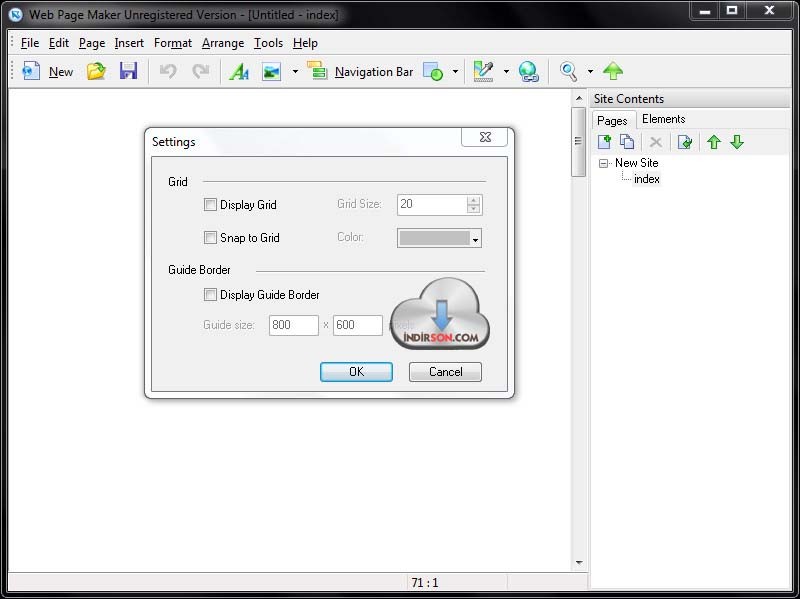Screen dimensions: 800x599
Task: Click the Navigation Bar text button
Action: (x=374, y=72)
